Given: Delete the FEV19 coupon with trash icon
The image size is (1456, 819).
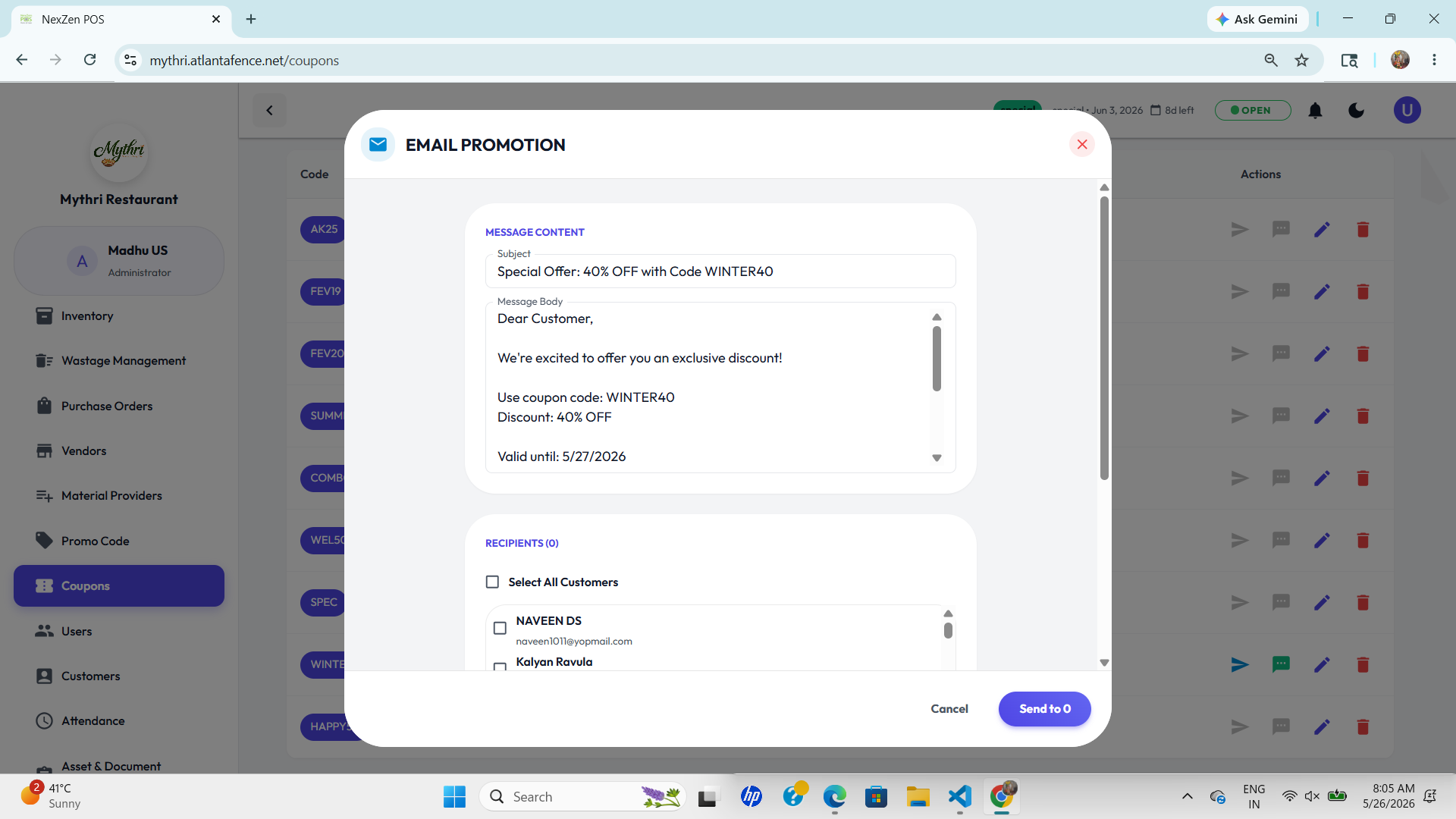Looking at the screenshot, I should [x=1363, y=292].
